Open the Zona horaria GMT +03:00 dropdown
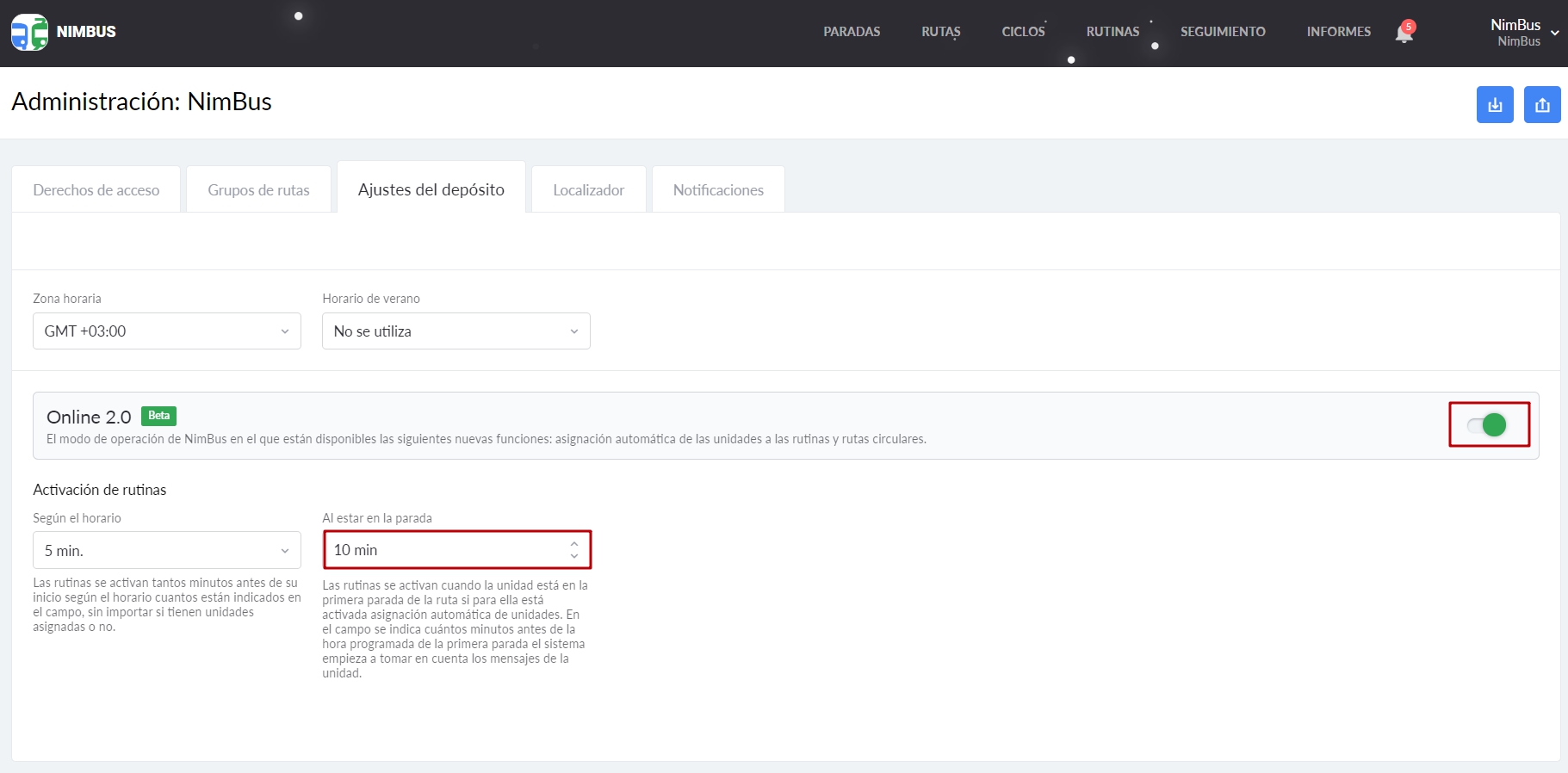The image size is (1568, 773). [167, 331]
